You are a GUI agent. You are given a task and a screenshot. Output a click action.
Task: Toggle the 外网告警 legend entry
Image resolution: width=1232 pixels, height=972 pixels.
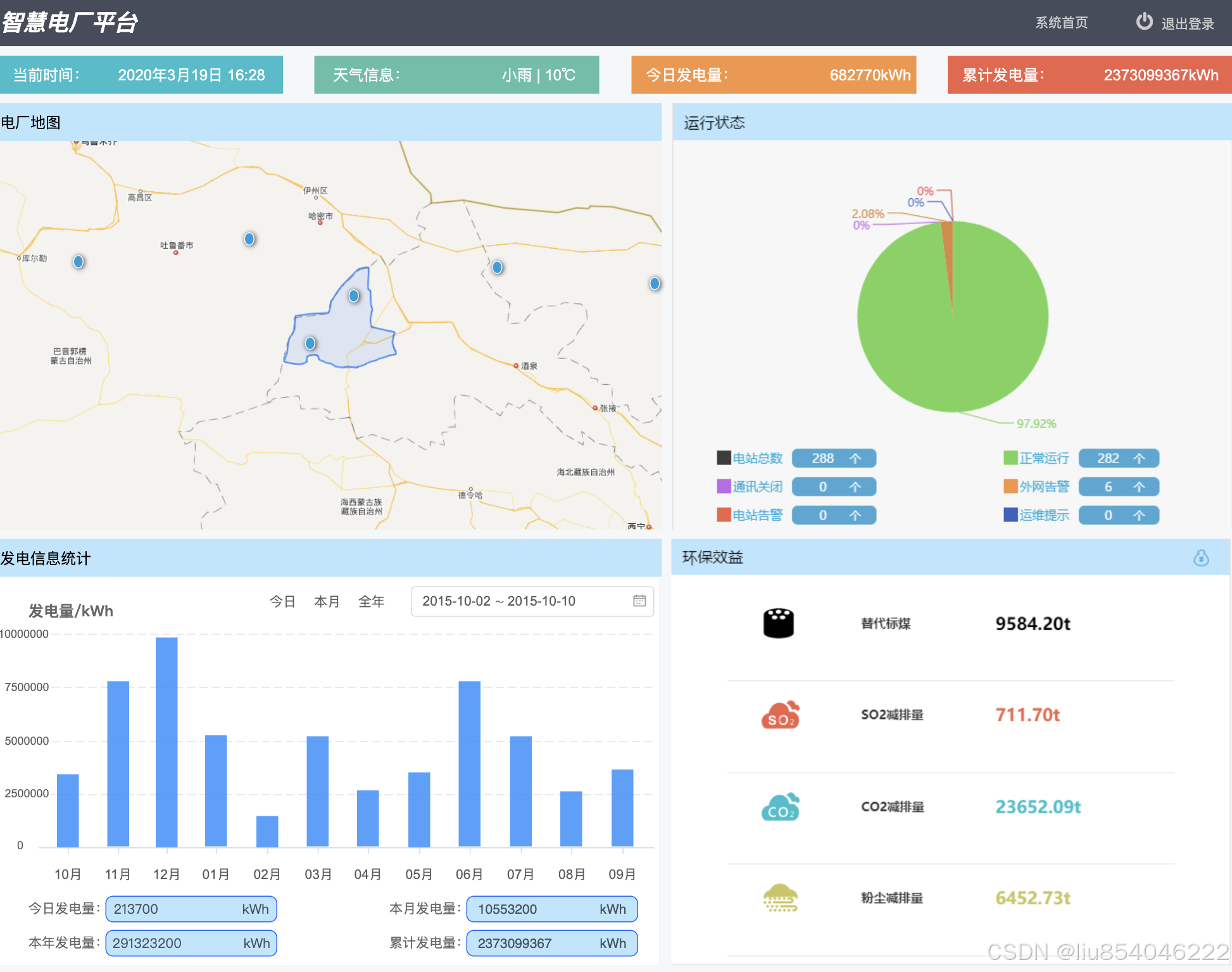[x=1043, y=487]
